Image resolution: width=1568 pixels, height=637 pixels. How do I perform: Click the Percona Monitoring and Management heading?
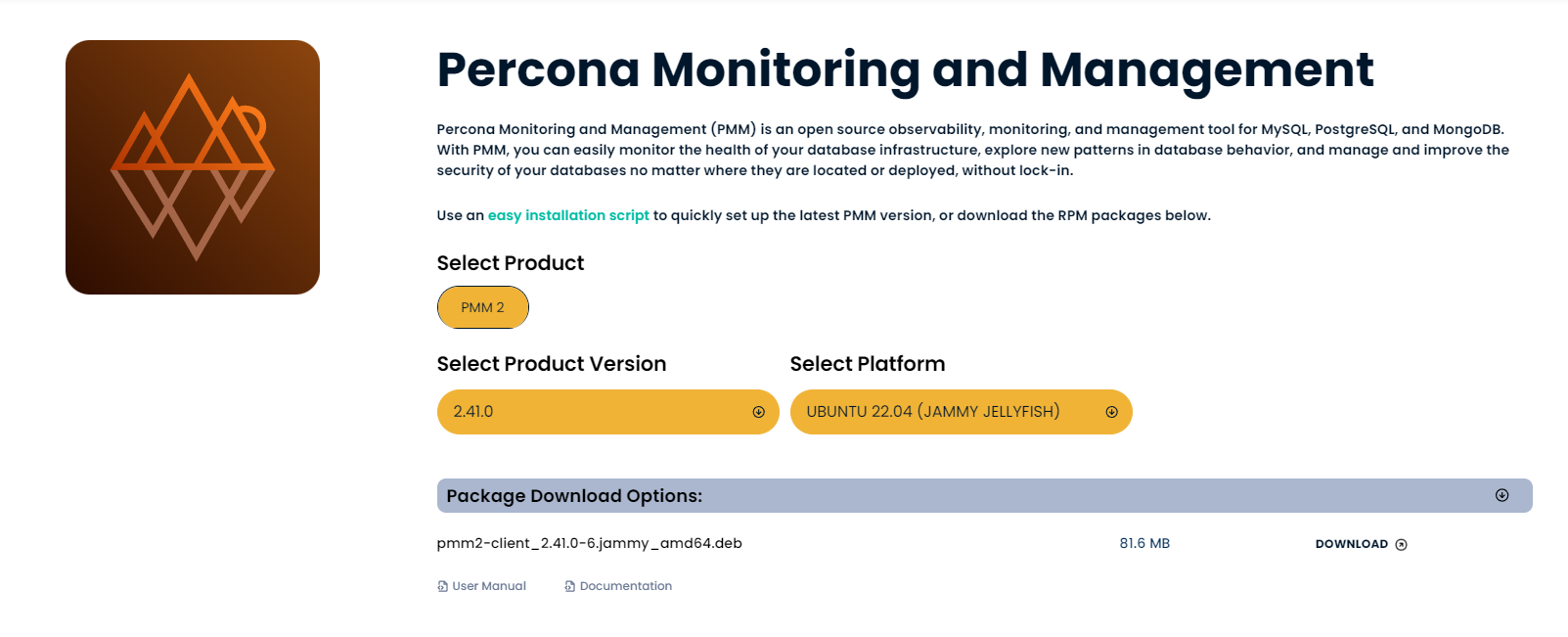(x=905, y=70)
